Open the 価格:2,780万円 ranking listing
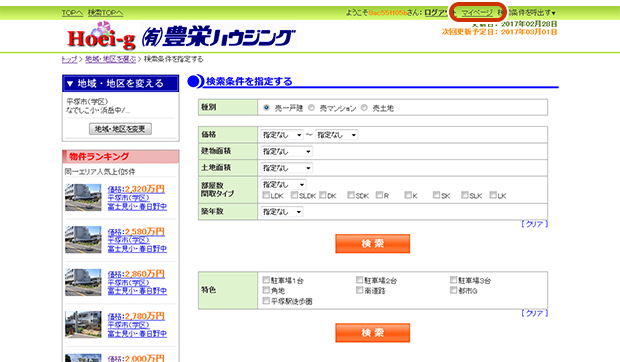This screenshot has width=620, height=362. 136,316
